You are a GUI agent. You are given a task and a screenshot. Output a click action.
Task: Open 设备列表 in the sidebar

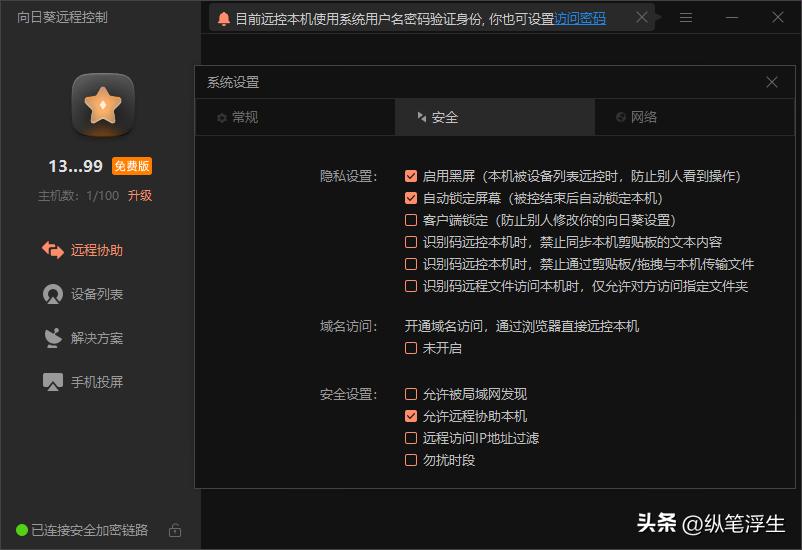[82, 294]
